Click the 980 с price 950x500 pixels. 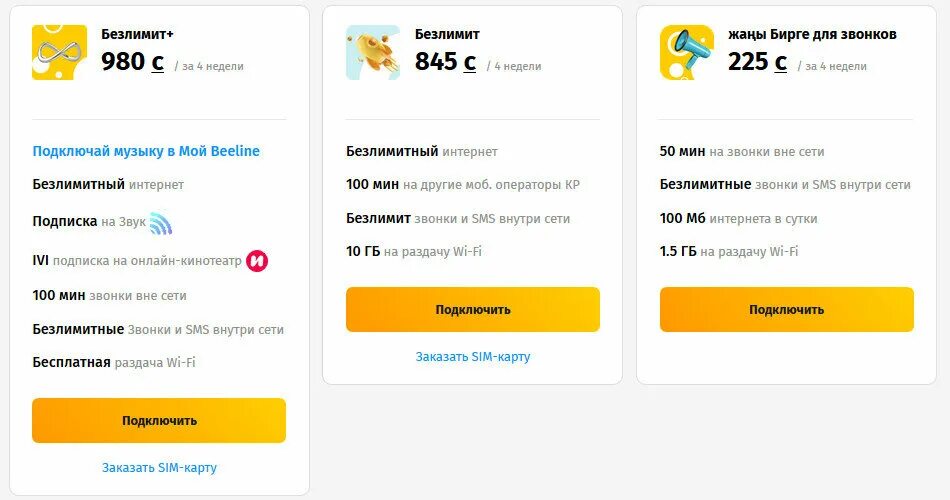(x=132, y=62)
